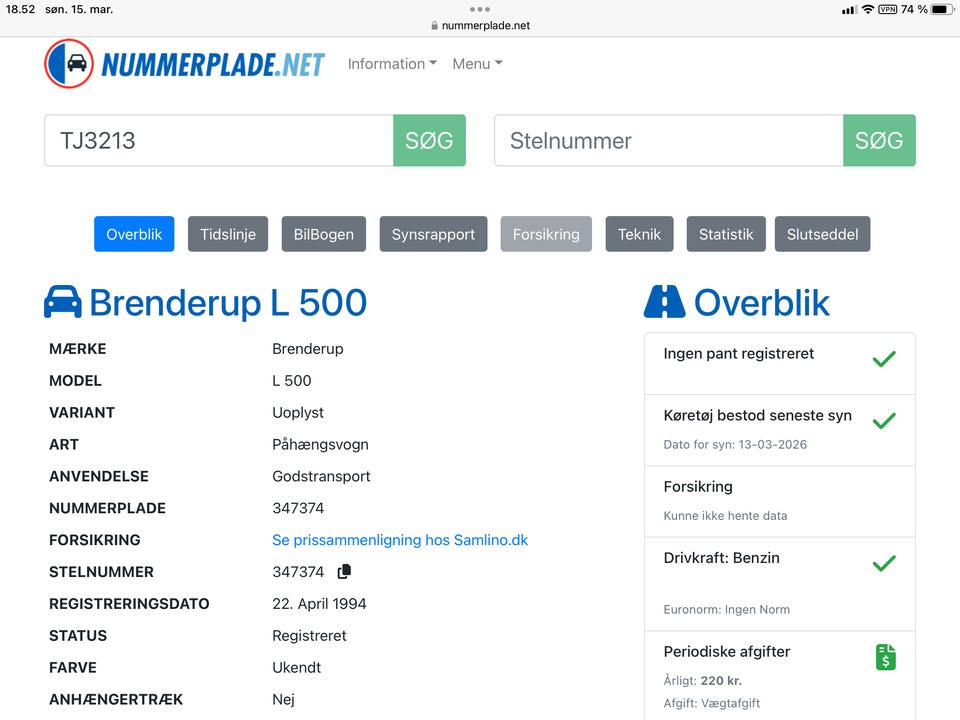
Task: Click the Kunne ikke hente data message
Action: 726,516
